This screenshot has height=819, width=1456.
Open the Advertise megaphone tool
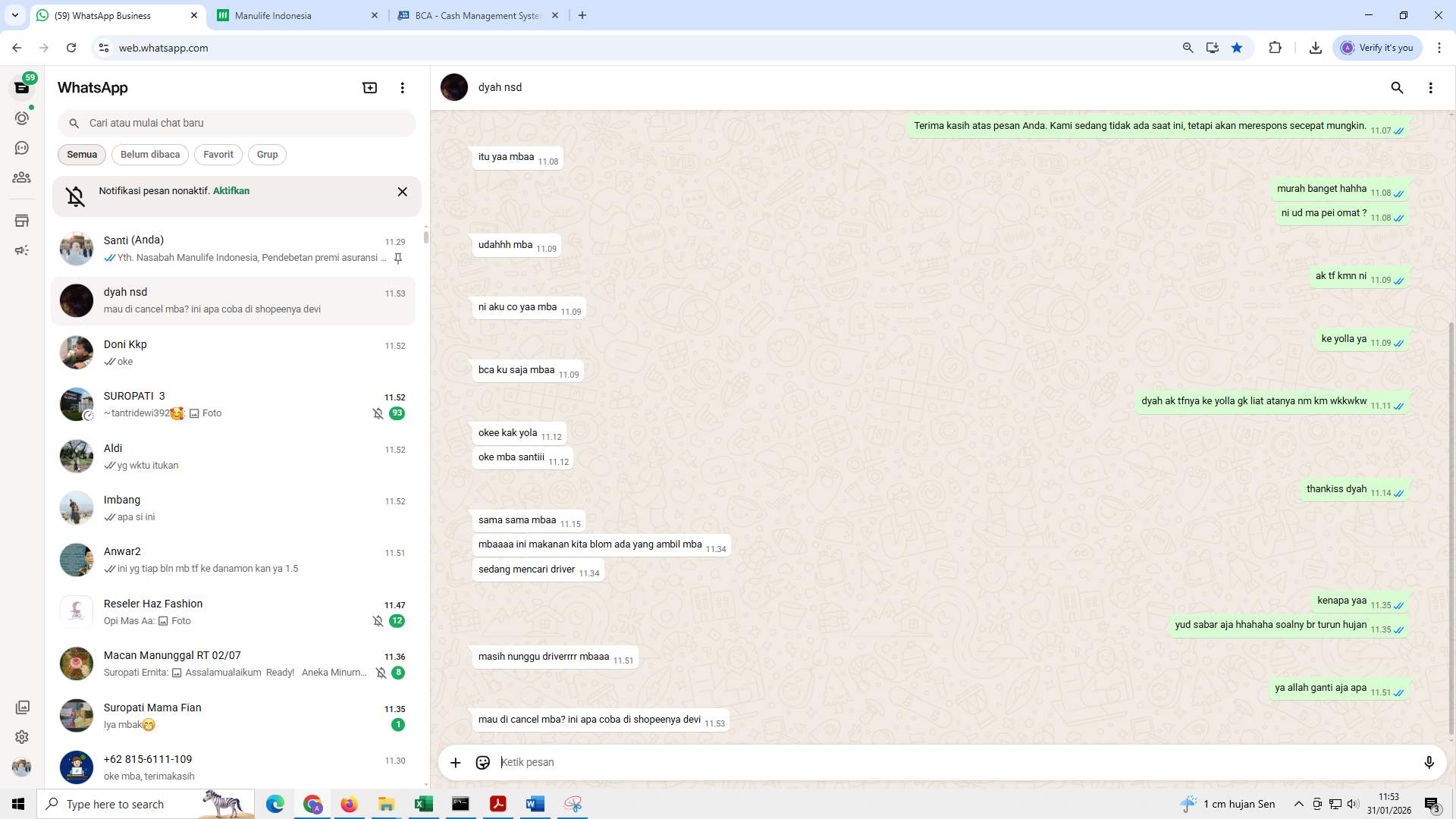click(x=22, y=249)
